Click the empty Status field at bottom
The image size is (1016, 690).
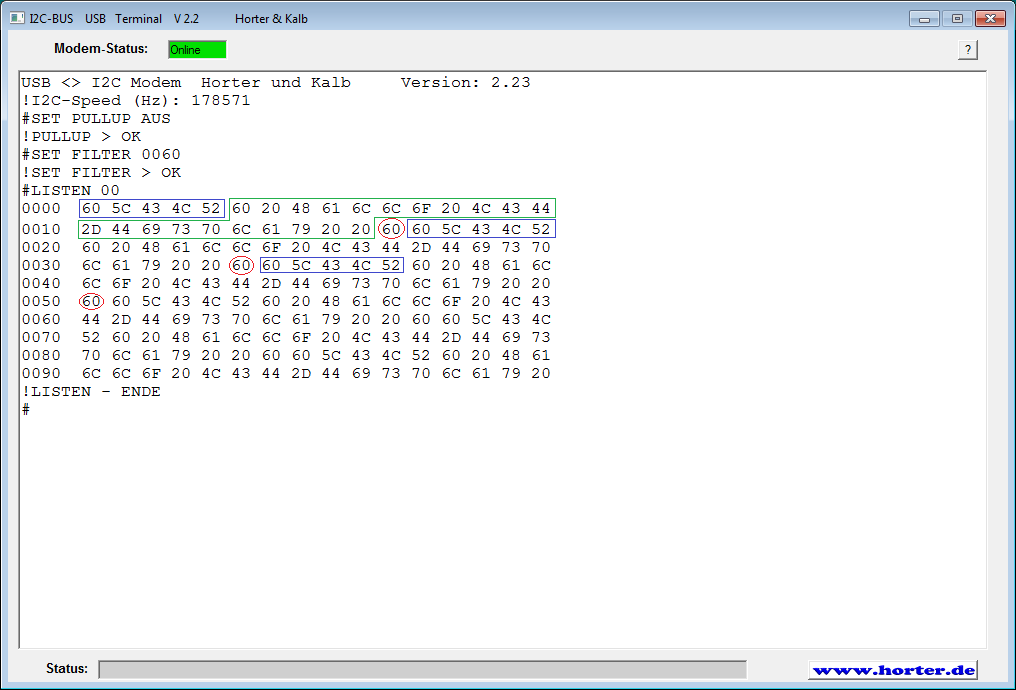pyautogui.click(x=421, y=669)
